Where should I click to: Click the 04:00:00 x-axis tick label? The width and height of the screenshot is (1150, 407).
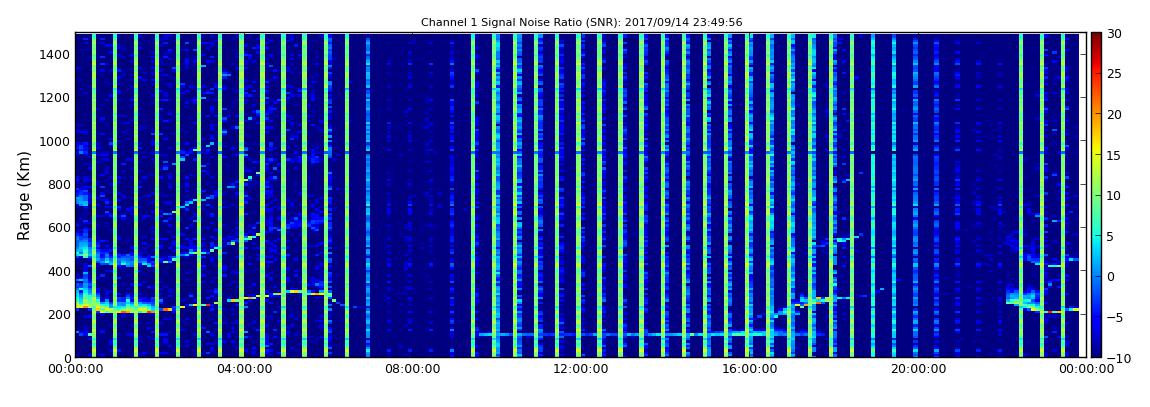pos(244,369)
